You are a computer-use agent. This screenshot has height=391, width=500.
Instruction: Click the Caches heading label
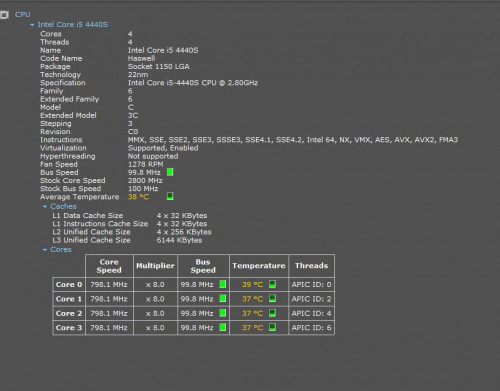click(63, 206)
